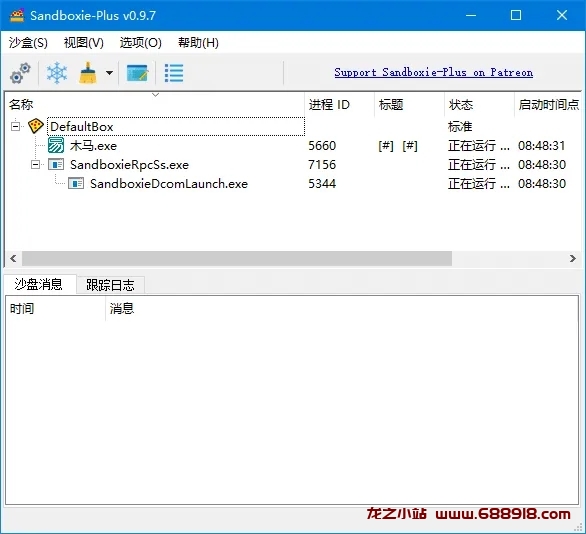Switch to the 跟踪日志 tab
The height and width of the screenshot is (534, 586).
[110, 285]
